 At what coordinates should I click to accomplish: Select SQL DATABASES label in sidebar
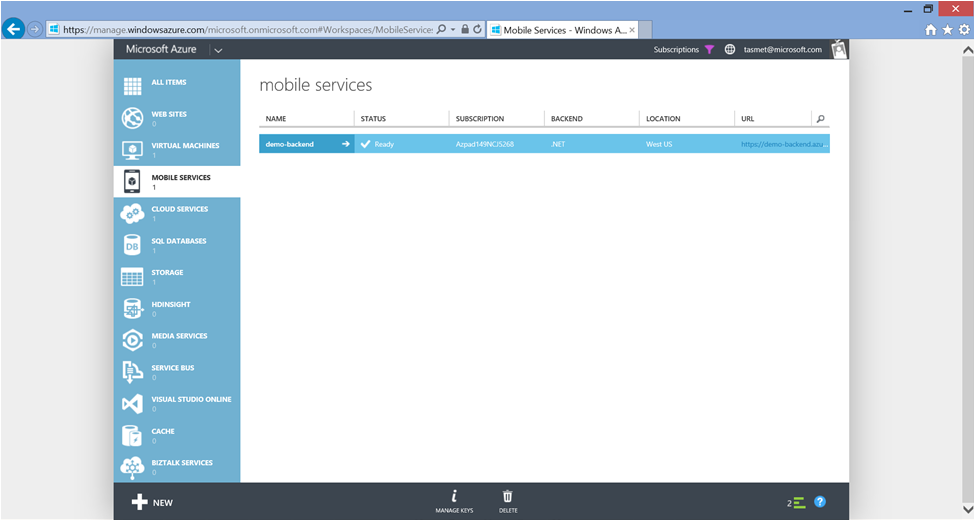[179, 241]
